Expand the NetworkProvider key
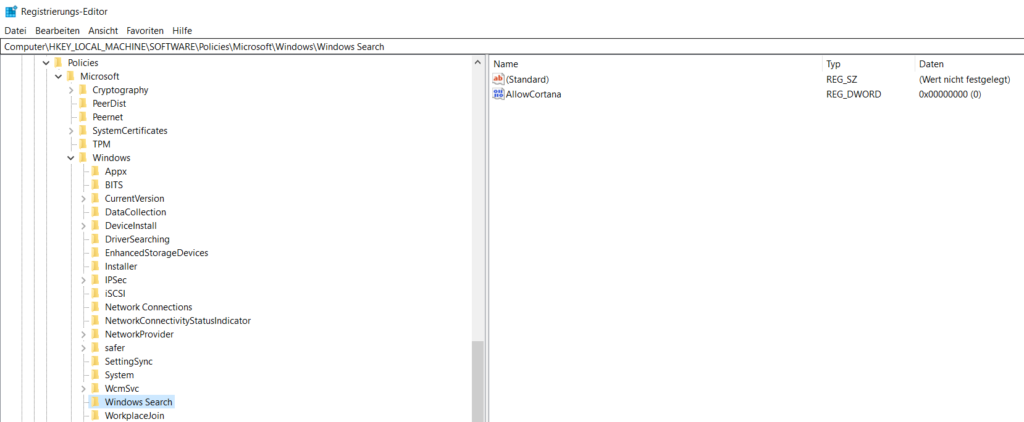Viewport: 1024px width, 422px height. tap(83, 334)
